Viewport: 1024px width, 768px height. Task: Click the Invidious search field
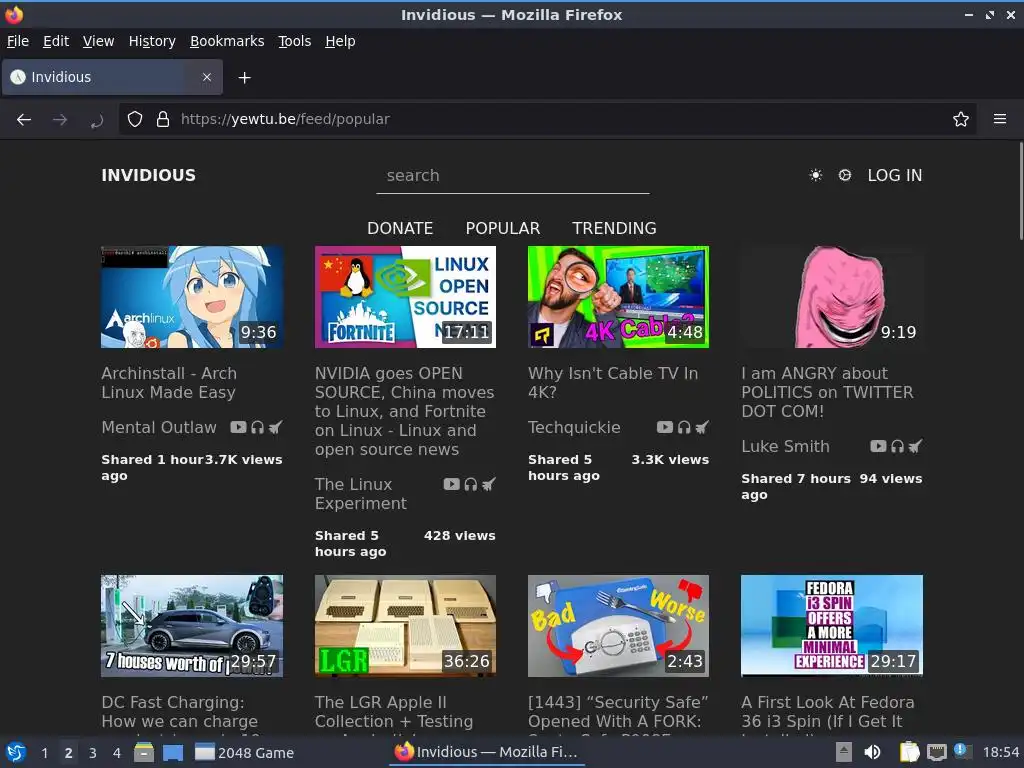tap(513, 176)
